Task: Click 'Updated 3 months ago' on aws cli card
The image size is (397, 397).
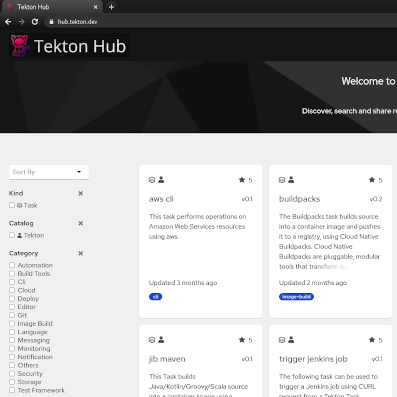Action: [x=183, y=283]
